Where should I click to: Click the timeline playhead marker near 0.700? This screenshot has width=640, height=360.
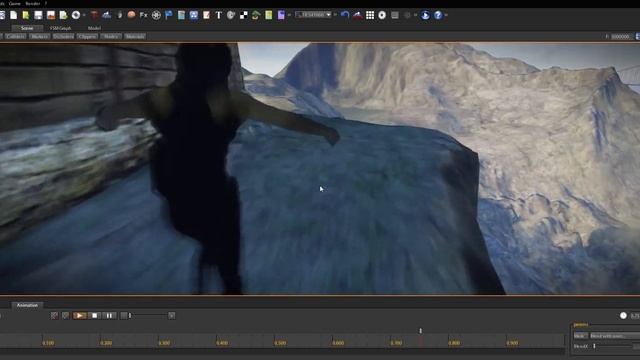coord(420,331)
